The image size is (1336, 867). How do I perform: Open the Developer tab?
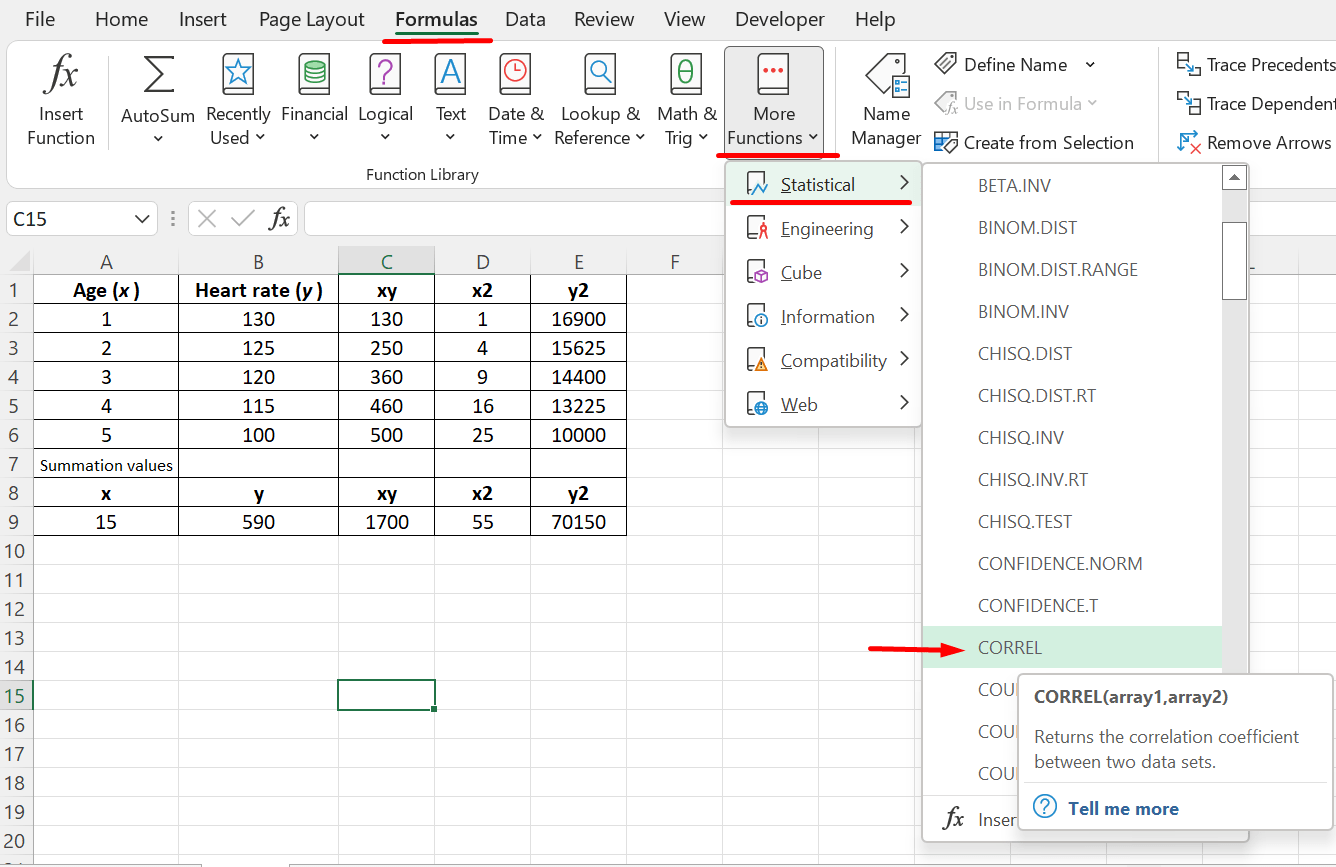(x=779, y=19)
